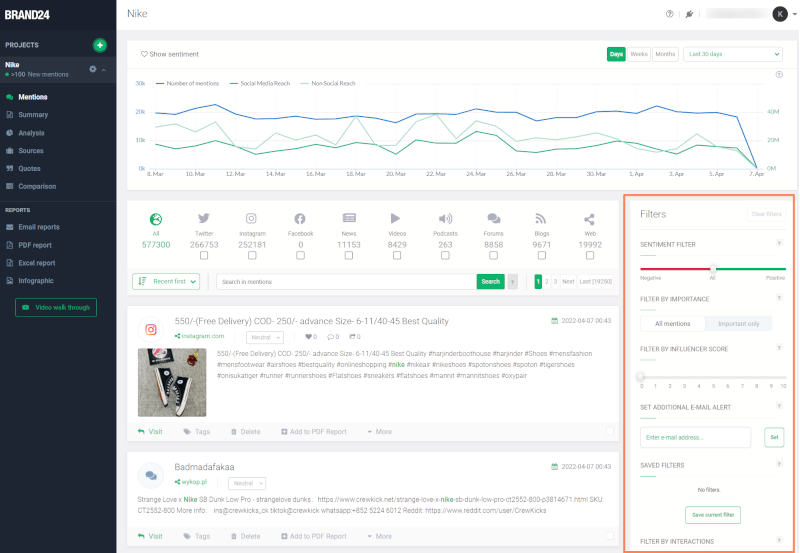Open Infographic report
Image resolution: width=800 pixels, height=553 pixels.
click(x=36, y=281)
